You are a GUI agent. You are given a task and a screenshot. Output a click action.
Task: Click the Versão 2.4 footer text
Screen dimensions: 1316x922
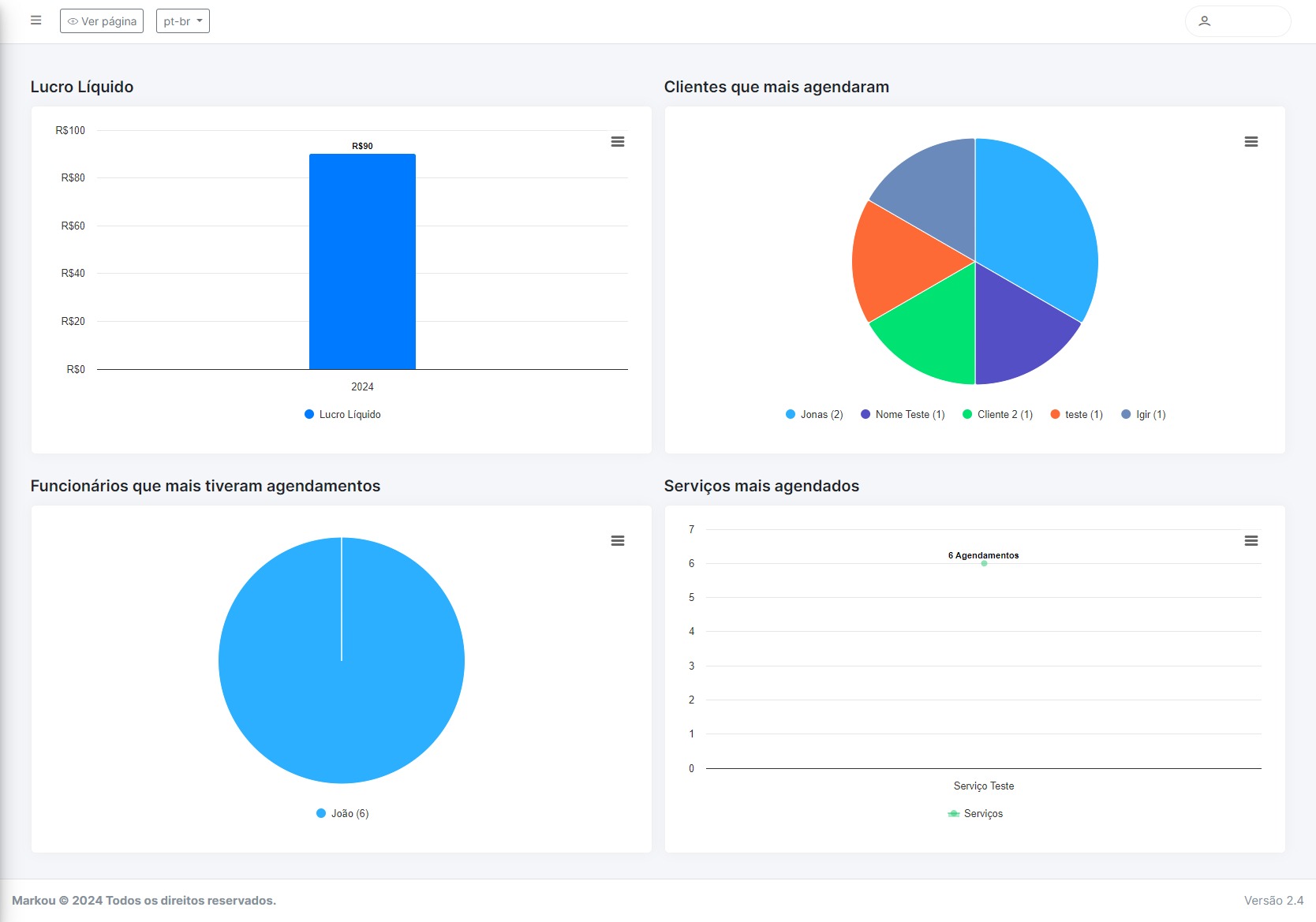coord(1274,901)
